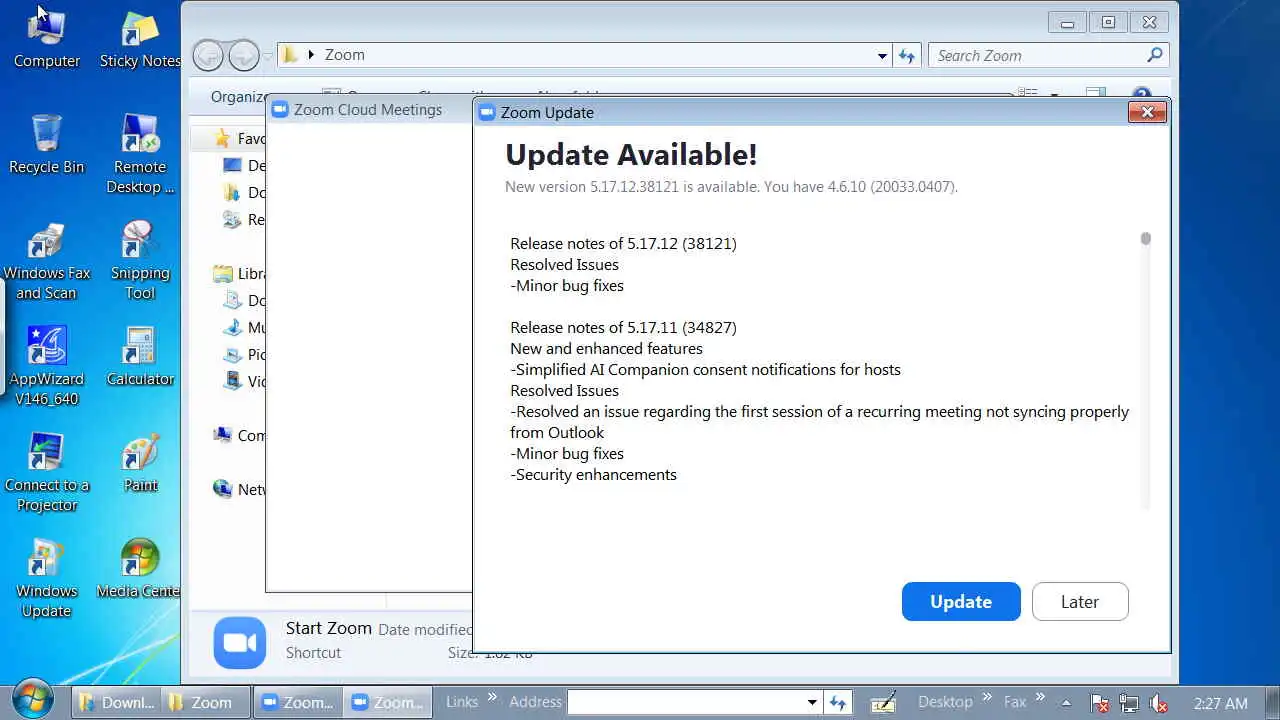The image size is (1280, 720).
Task: Select the Windows Update desktop icon
Action: point(46,580)
